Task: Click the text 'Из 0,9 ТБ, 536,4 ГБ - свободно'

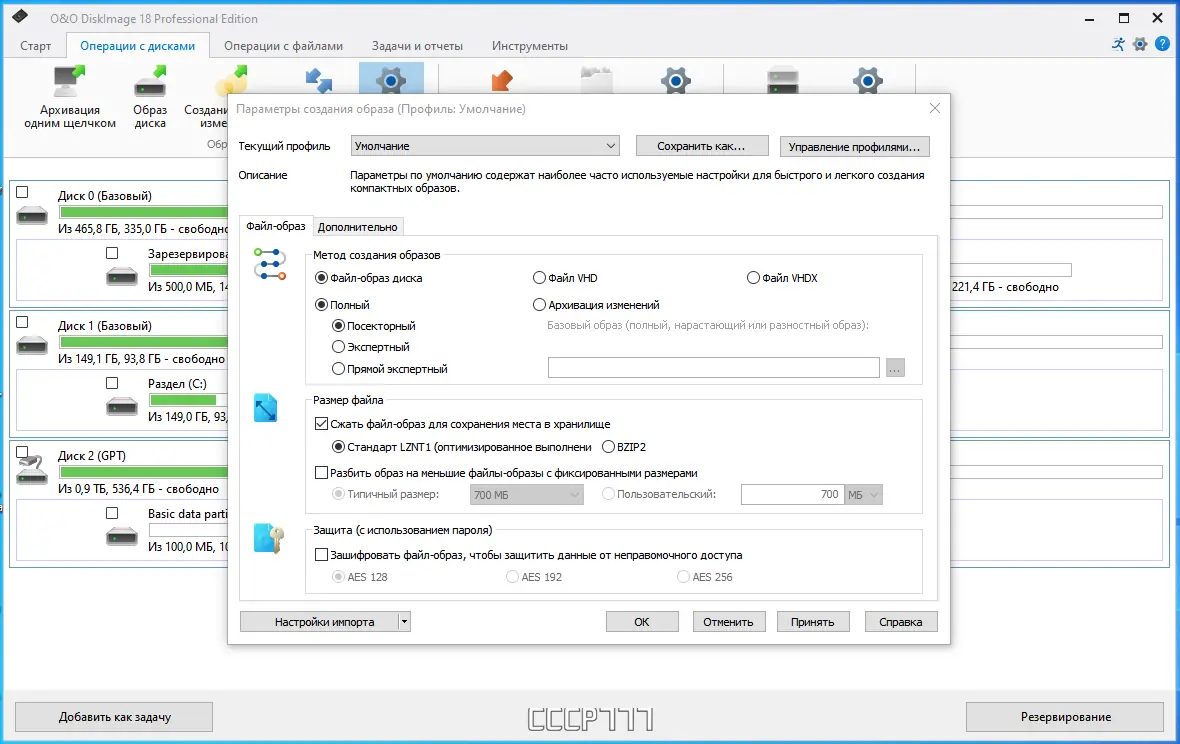Action: coord(138,489)
